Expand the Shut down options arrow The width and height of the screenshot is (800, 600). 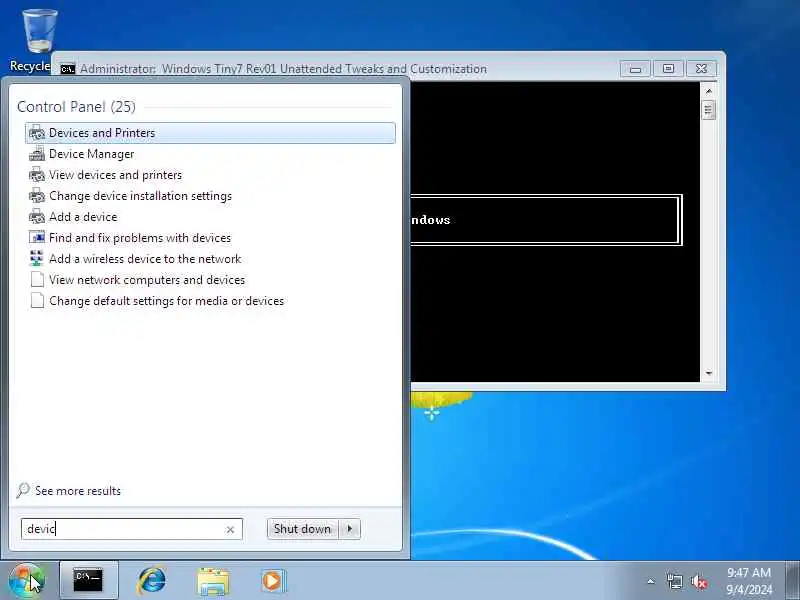(x=350, y=529)
